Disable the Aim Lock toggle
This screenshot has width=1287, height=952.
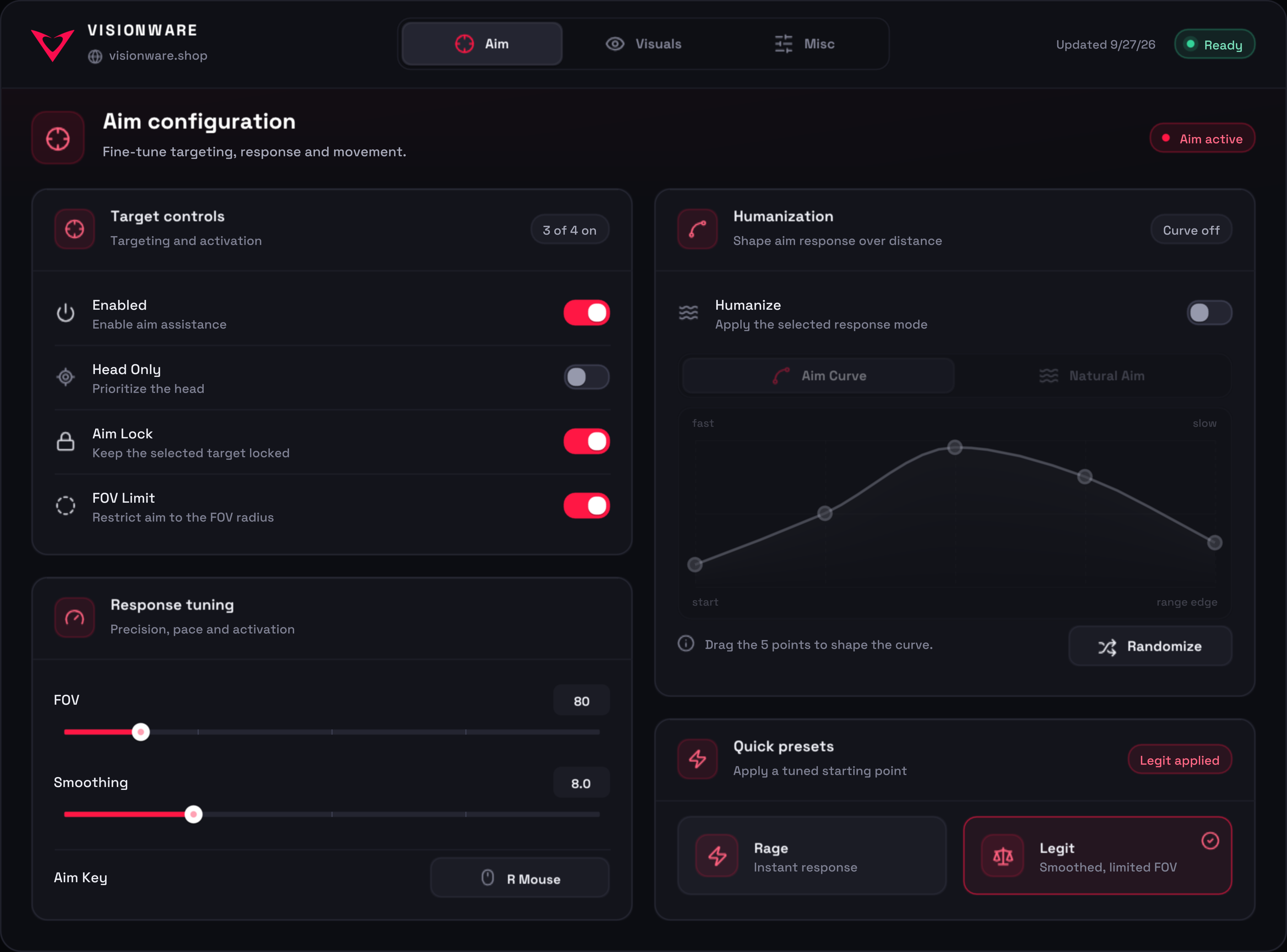pos(587,441)
